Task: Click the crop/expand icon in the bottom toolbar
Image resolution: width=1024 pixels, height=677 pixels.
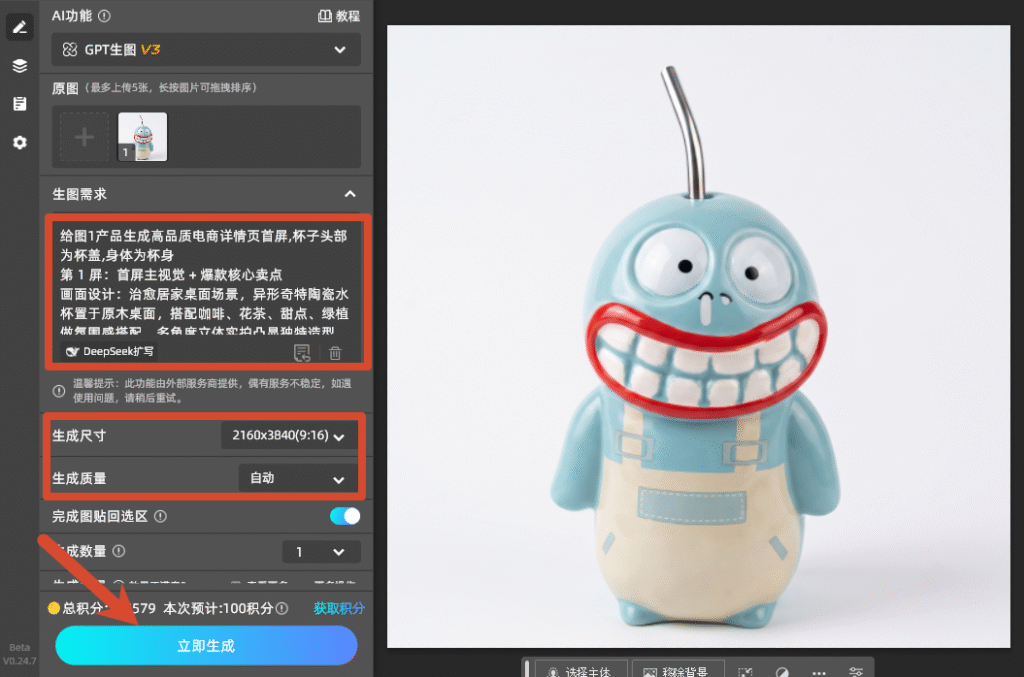Action: [745, 672]
